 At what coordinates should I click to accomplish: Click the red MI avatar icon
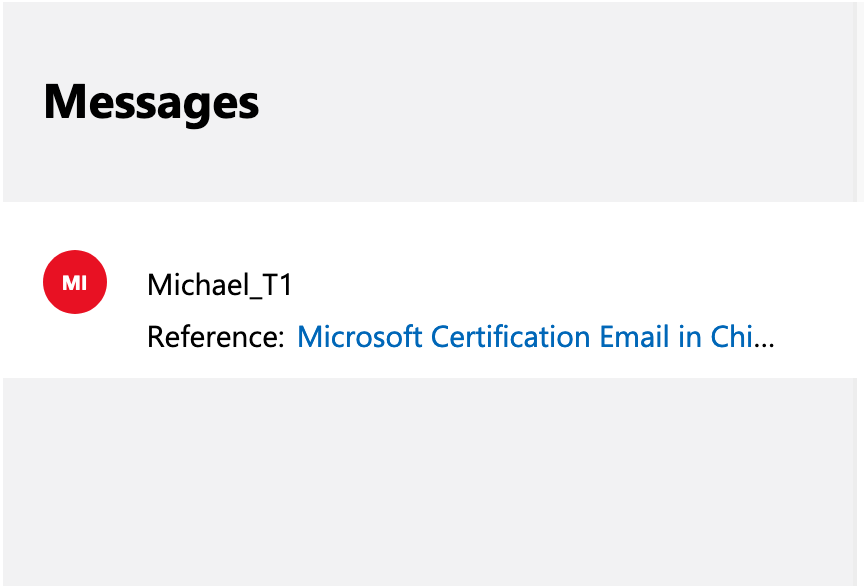pyautogui.click(x=75, y=282)
